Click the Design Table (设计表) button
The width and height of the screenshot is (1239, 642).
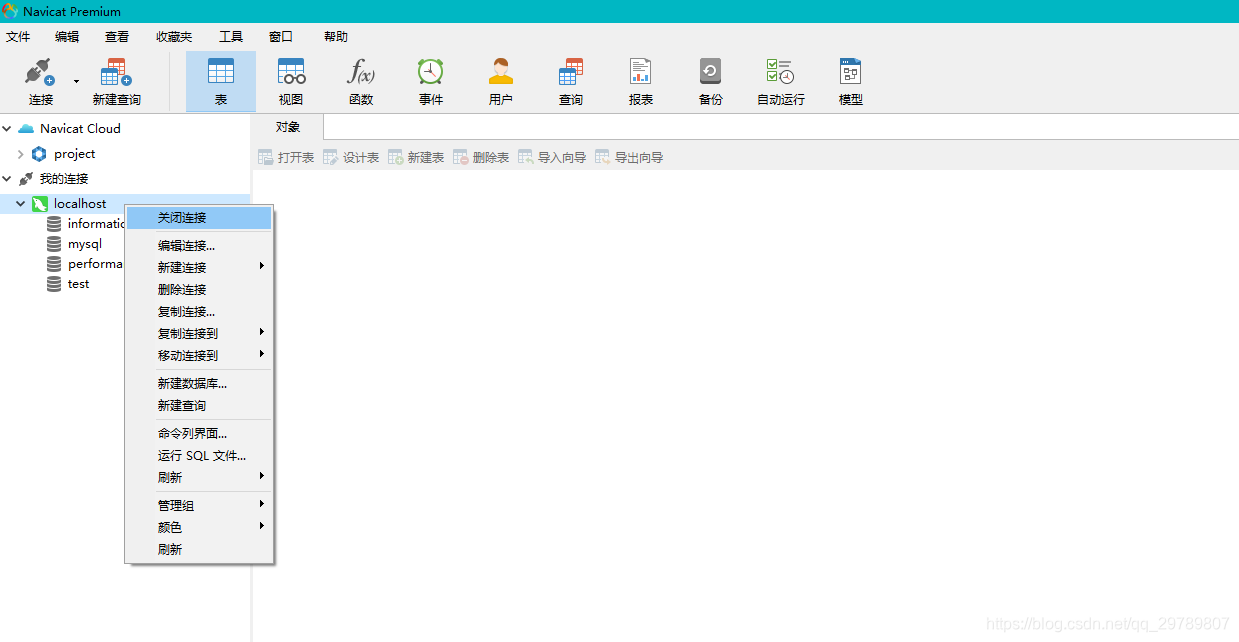351,157
